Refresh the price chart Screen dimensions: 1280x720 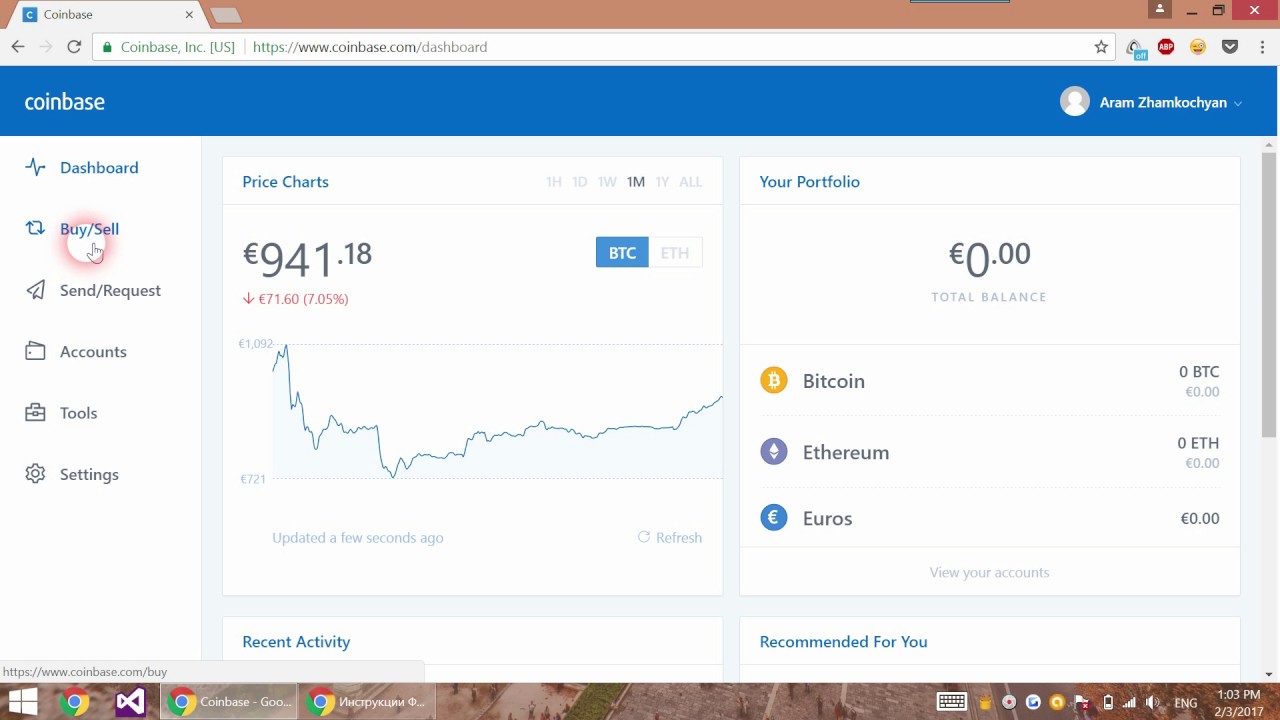pyautogui.click(x=670, y=538)
